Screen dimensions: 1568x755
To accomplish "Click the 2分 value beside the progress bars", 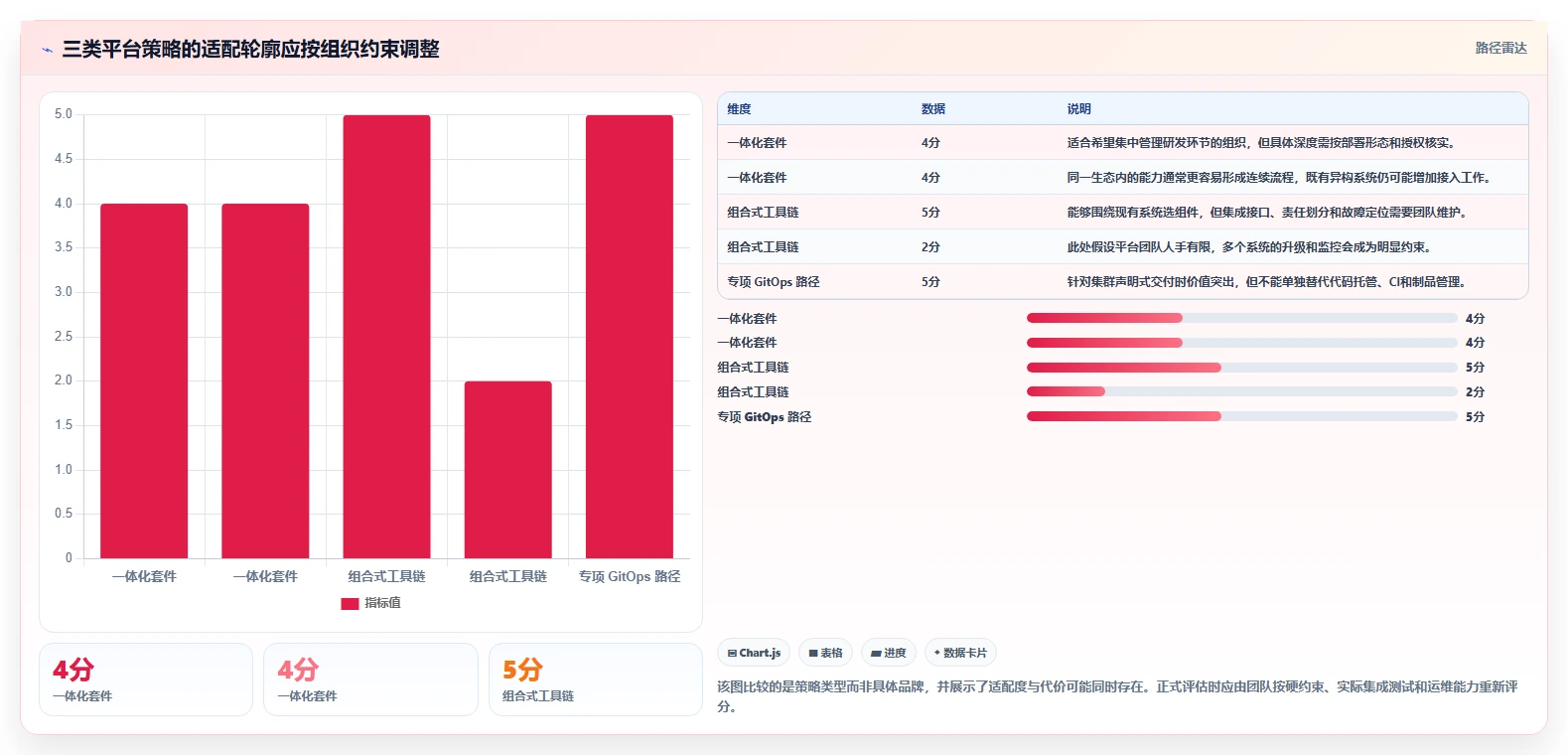I will (x=1475, y=392).
